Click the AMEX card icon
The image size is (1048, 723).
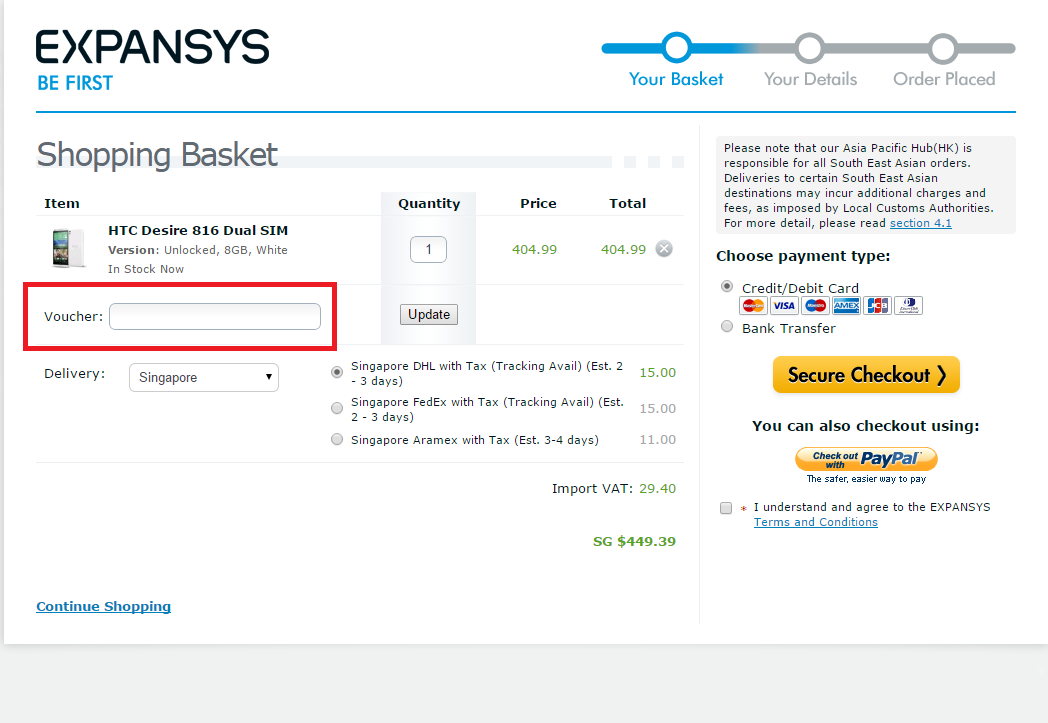coord(846,306)
